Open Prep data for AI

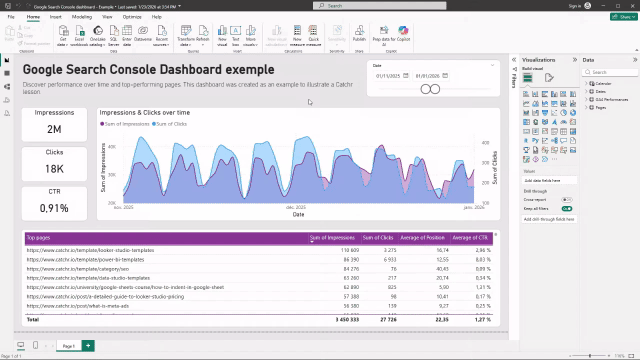[x=384, y=36]
